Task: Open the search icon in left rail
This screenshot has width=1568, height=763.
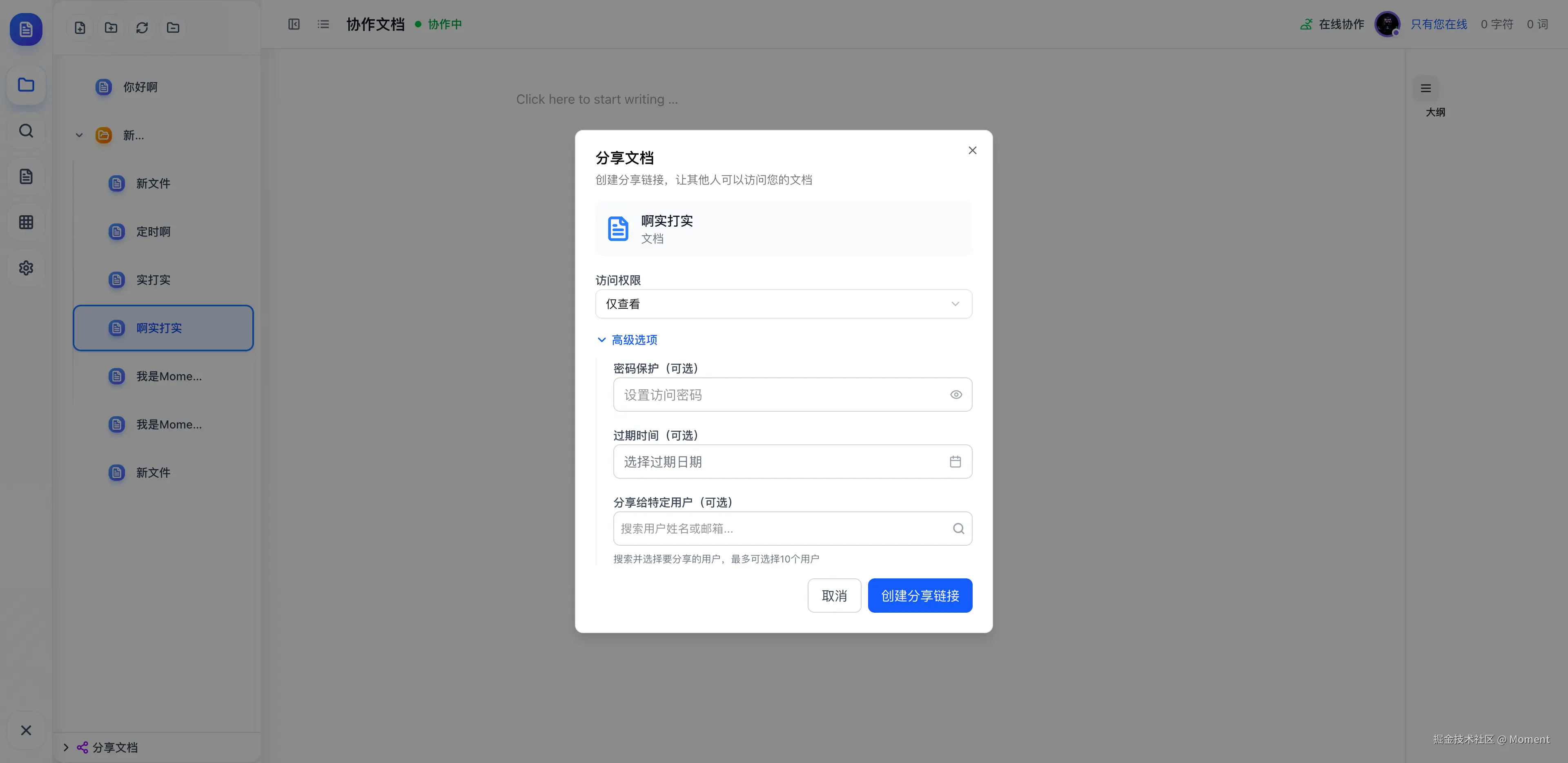Action: [x=26, y=131]
